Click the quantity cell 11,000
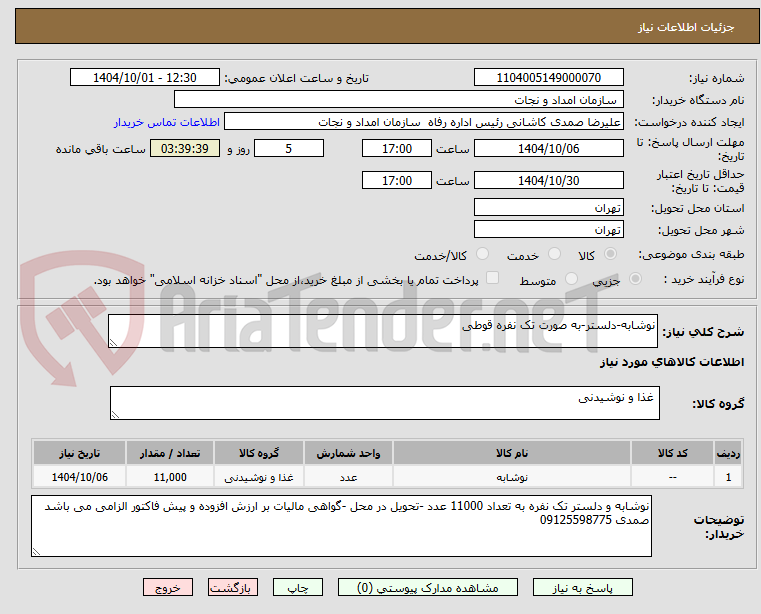The height and width of the screenshot is (614, 761). tap(170, 477)
